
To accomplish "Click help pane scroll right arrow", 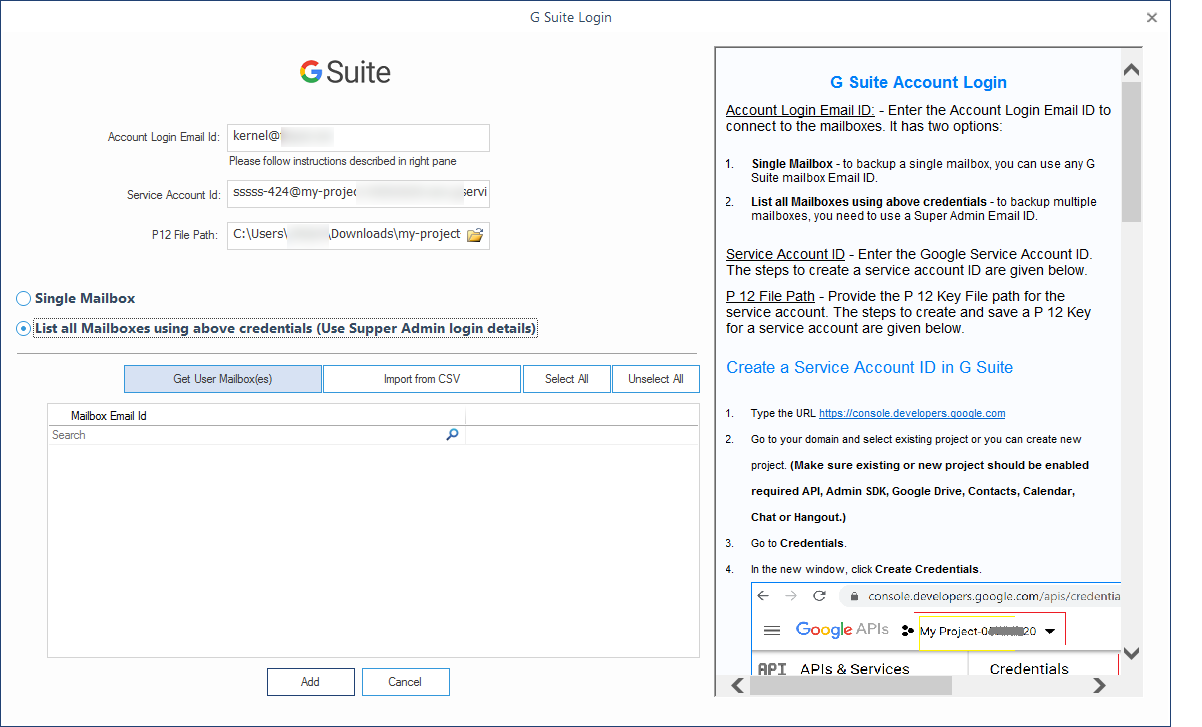I will coord(1099,685).
